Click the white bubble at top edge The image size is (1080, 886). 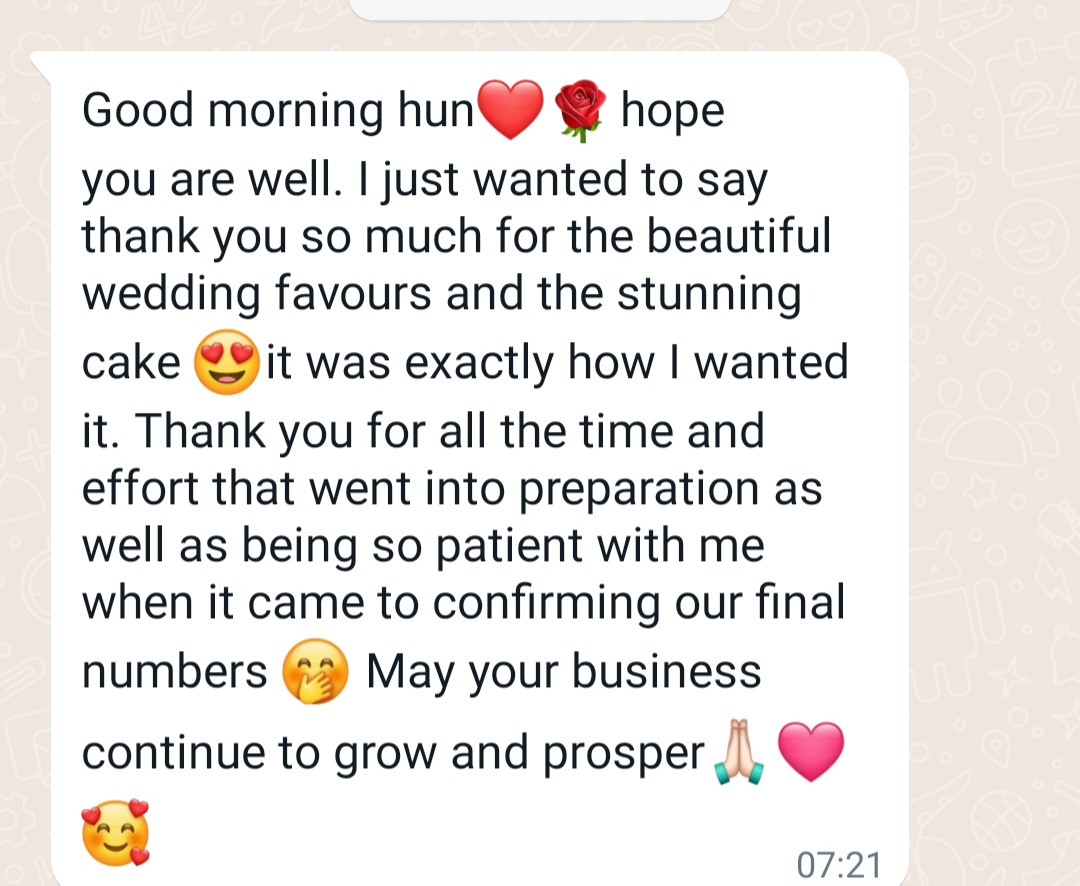point(540,10)
